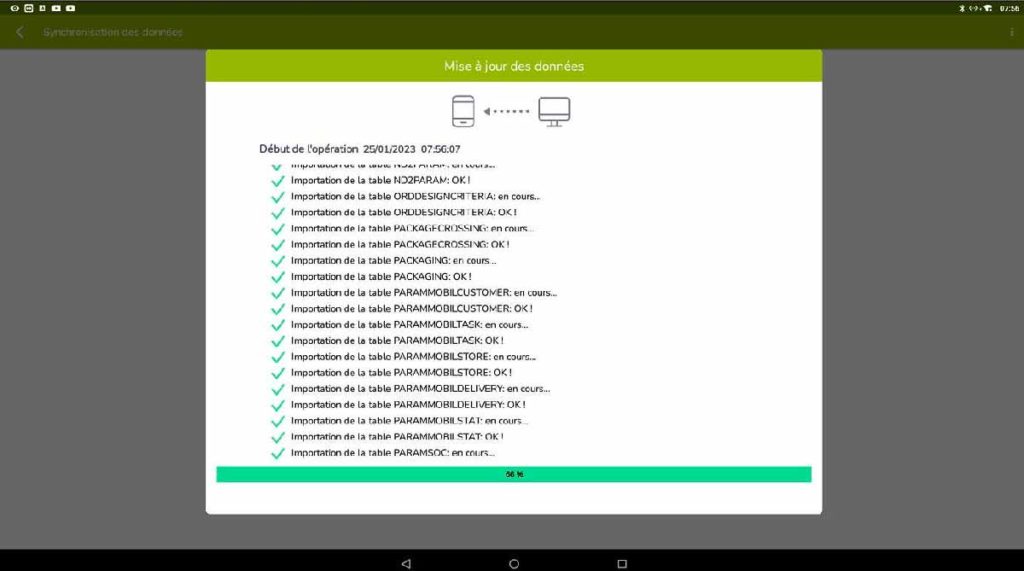Click the green 56 % progress bar
1024x571 pixels.
(514, 474)
